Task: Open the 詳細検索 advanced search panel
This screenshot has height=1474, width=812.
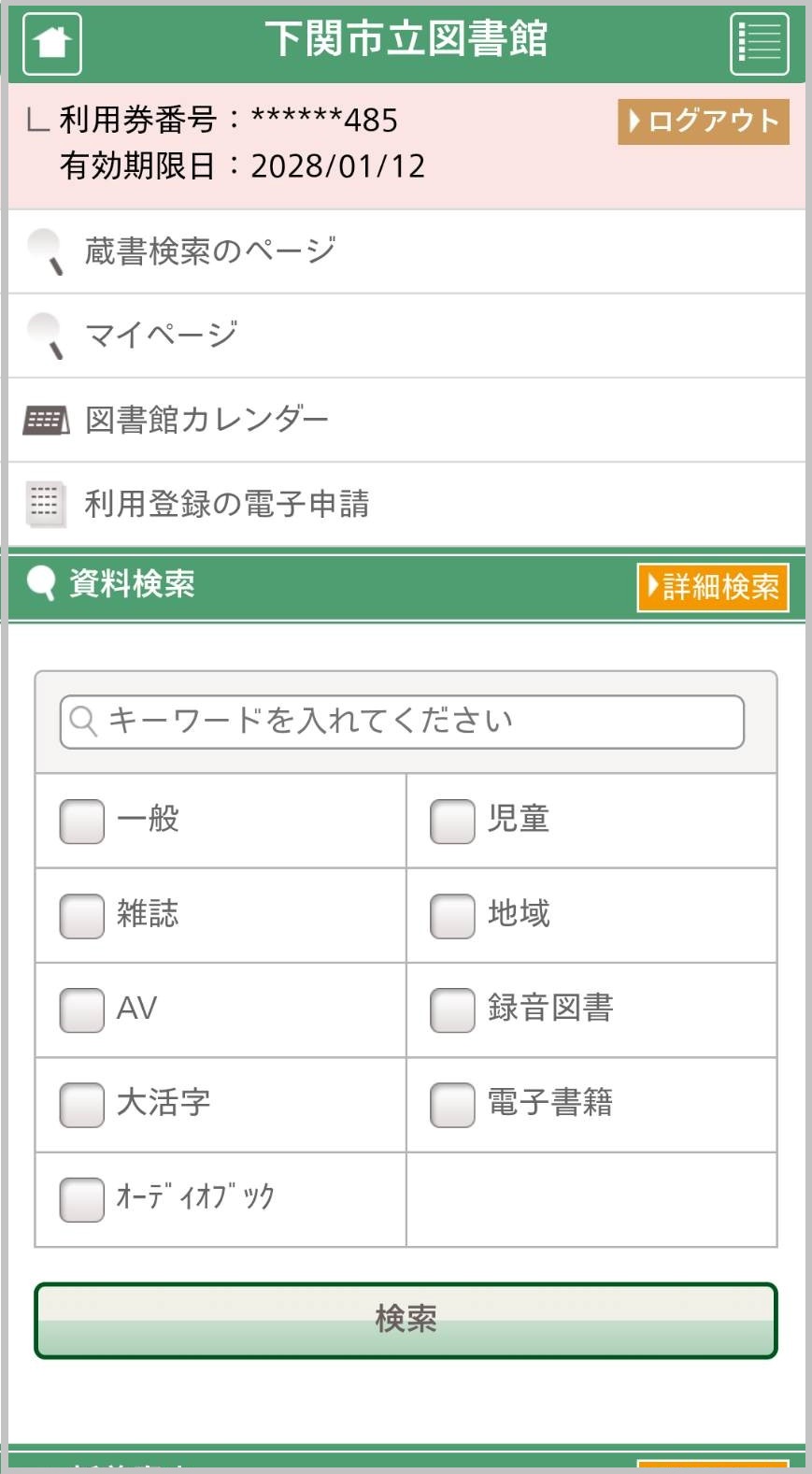Action: click(x=712, y=587)
